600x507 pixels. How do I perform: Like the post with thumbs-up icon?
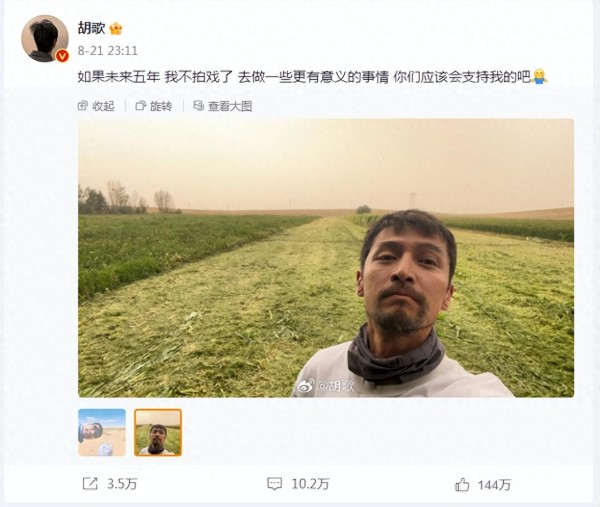pyautogui.click(x=462, y=484)
